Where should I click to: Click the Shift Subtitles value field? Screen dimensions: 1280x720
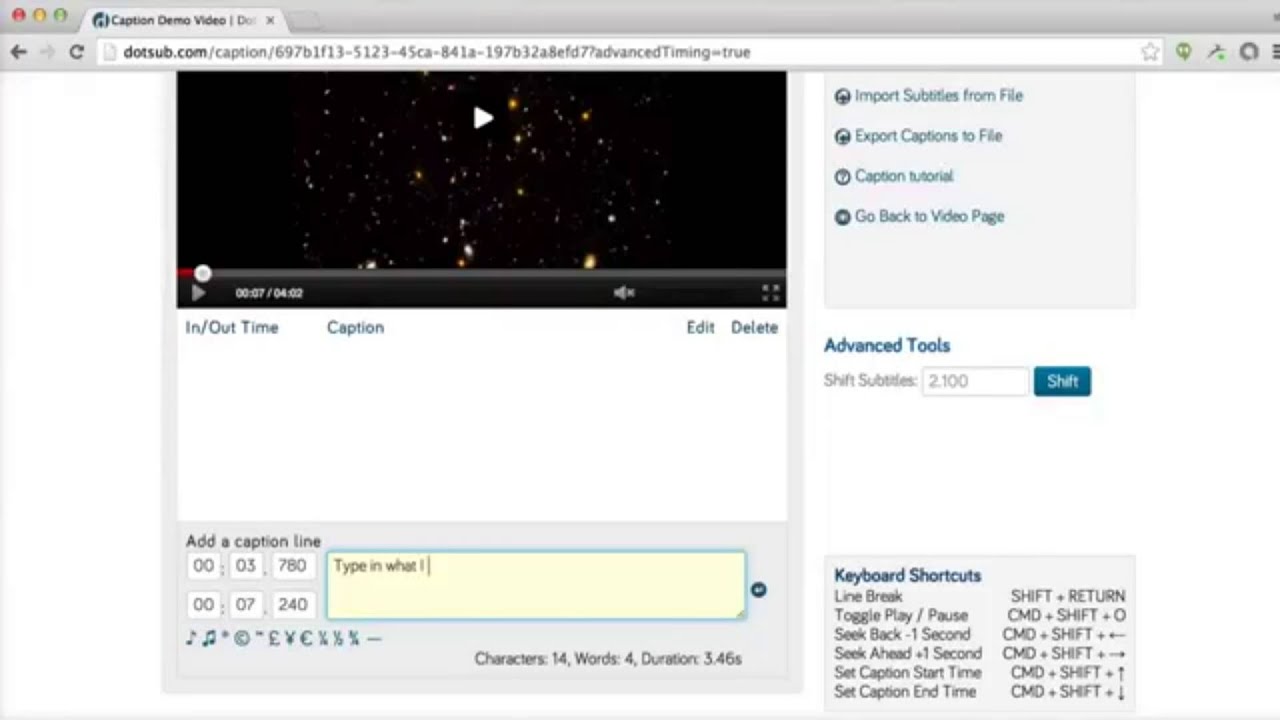pos(975,381)
